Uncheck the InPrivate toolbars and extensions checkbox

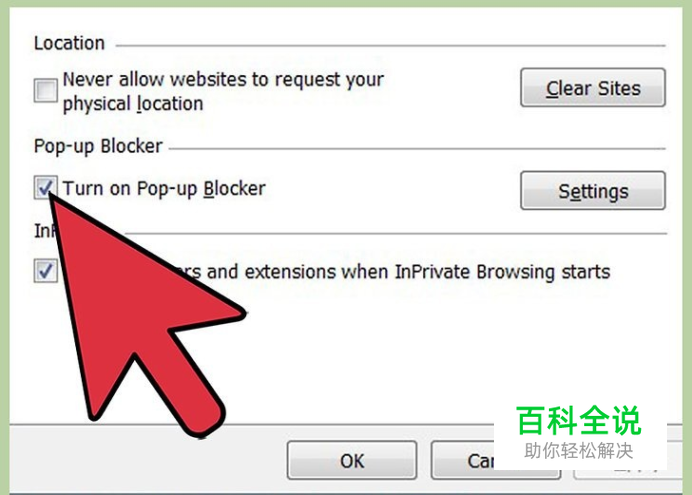(x=45, y=270)
